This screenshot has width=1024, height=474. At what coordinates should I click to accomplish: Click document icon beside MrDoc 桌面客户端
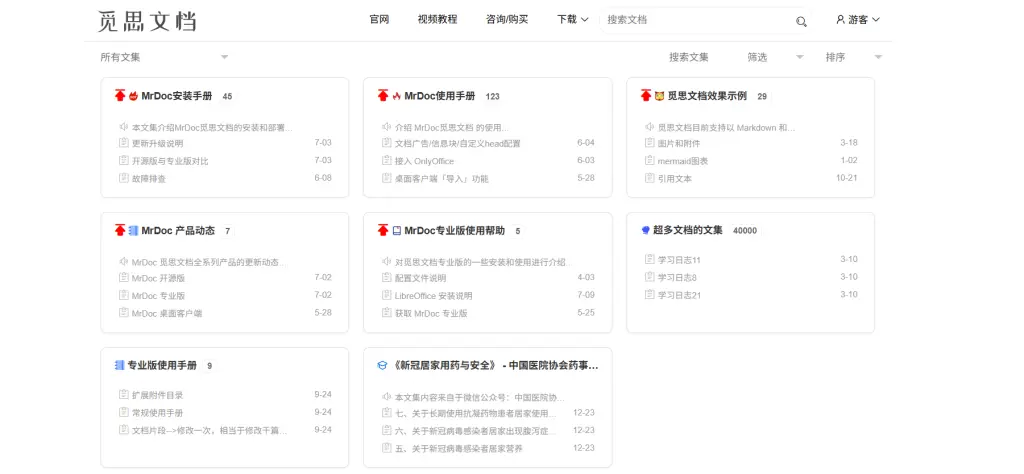[x=123, y=313]
